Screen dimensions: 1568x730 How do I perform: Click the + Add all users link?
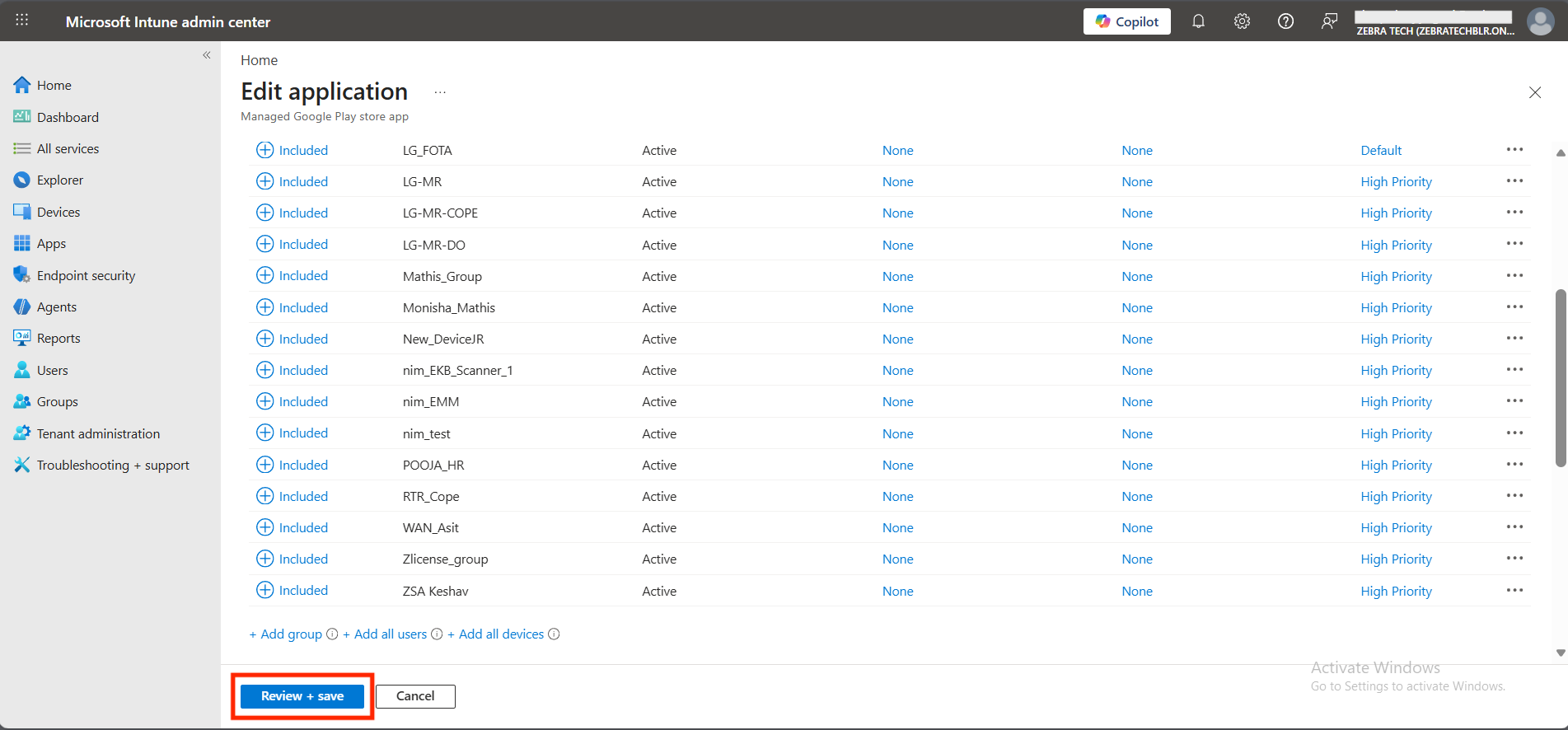[x=385, y=634]
